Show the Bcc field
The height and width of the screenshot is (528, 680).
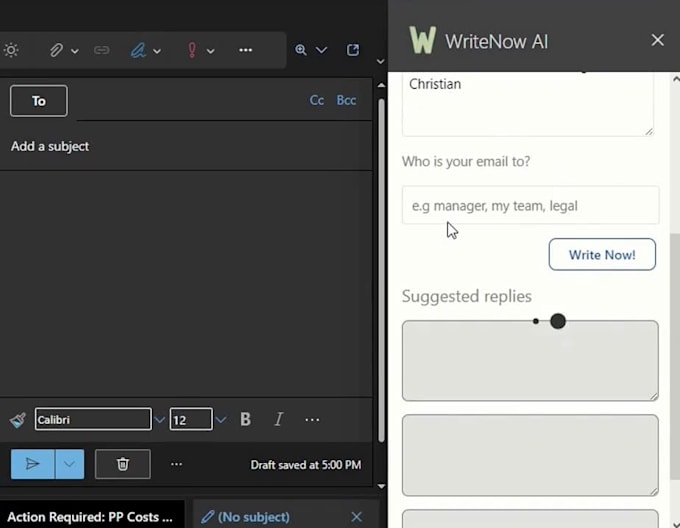pos(346,100)
